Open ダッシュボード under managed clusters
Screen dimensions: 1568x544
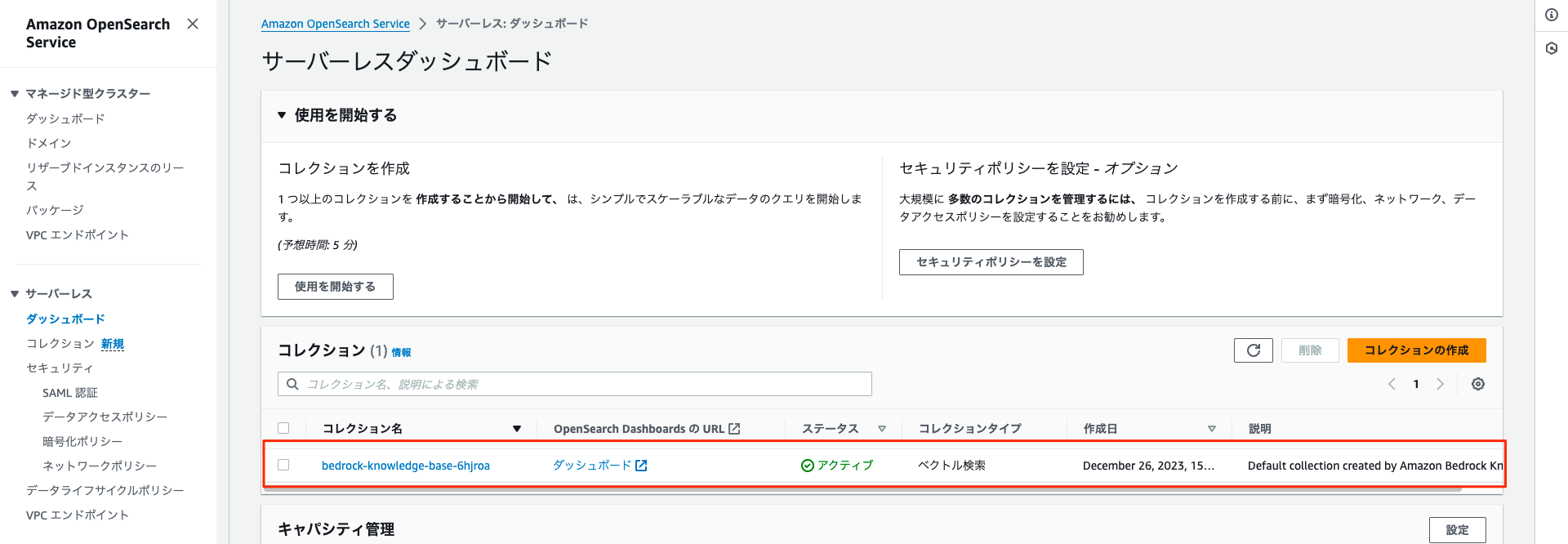point(65,118)
